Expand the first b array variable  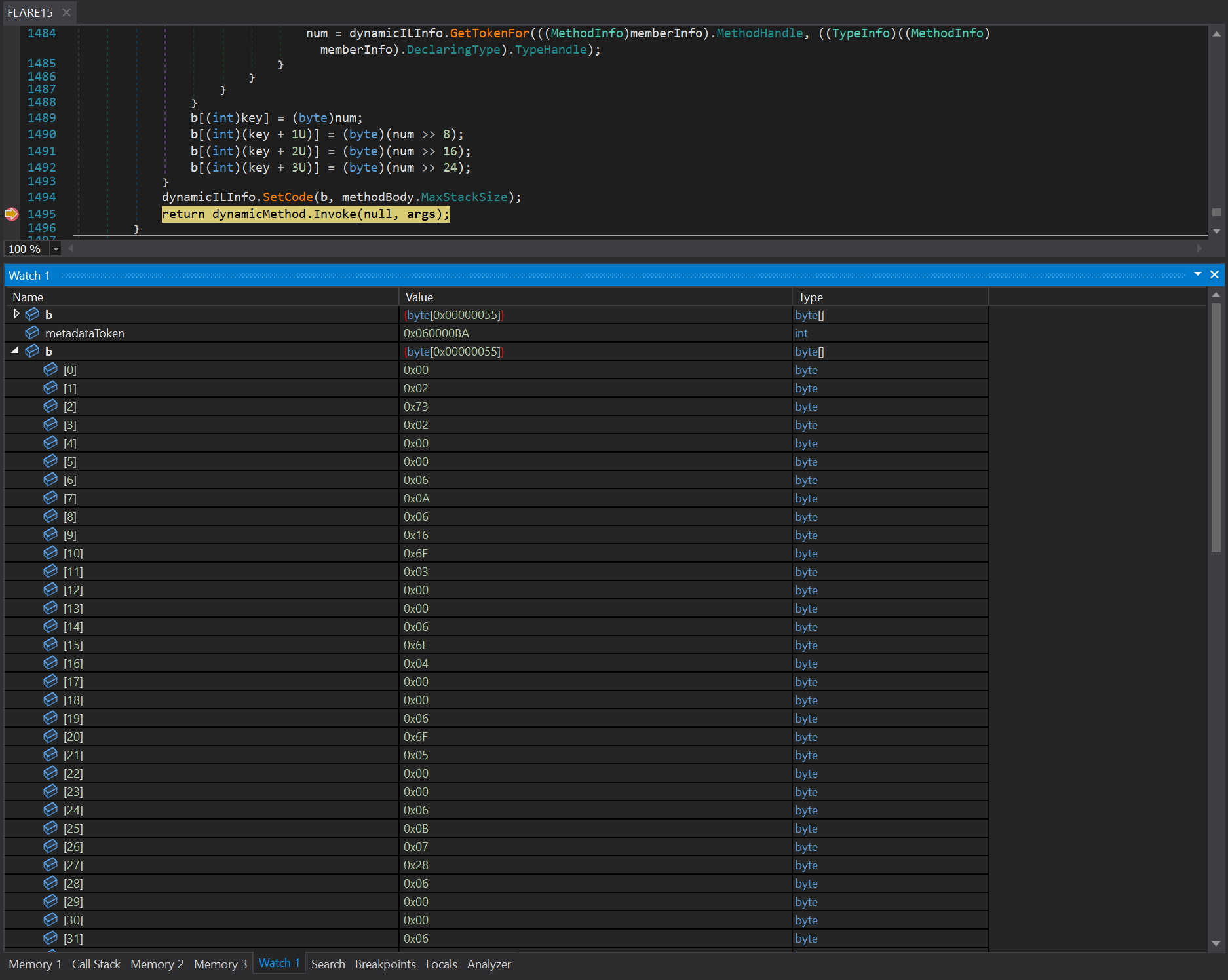click(16, 314)
